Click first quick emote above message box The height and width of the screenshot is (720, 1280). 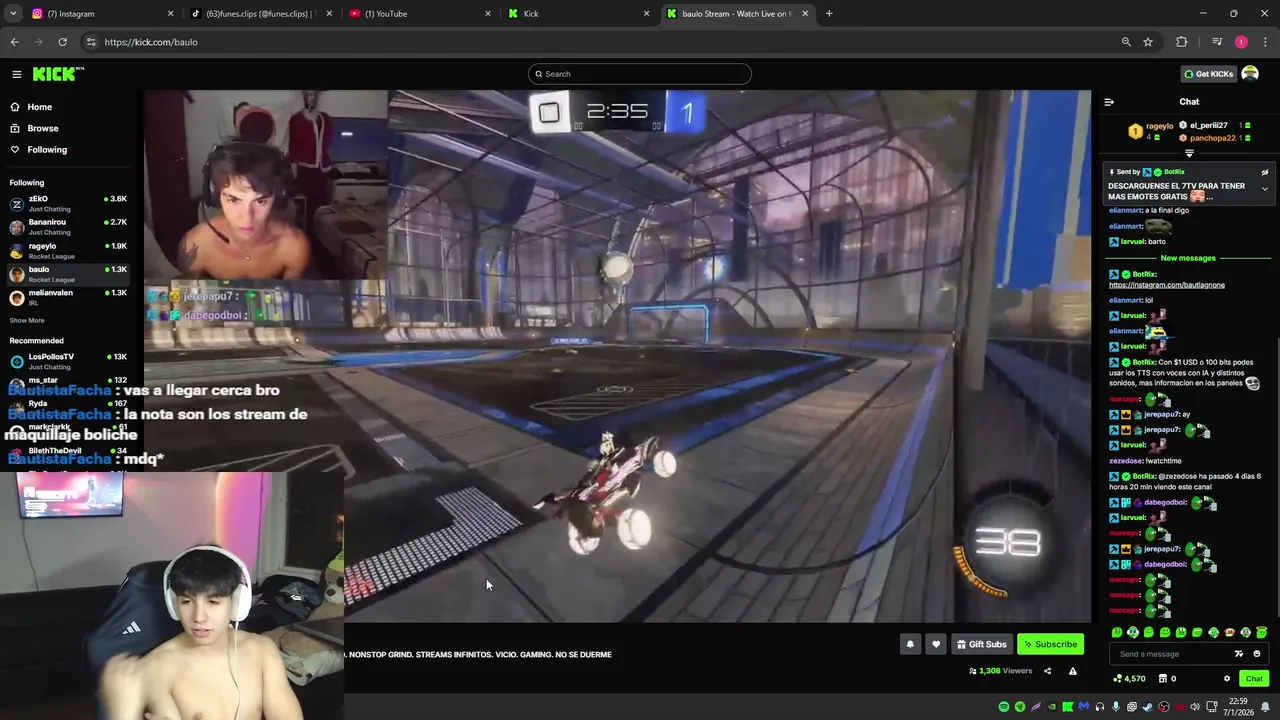coord(1116,632)
